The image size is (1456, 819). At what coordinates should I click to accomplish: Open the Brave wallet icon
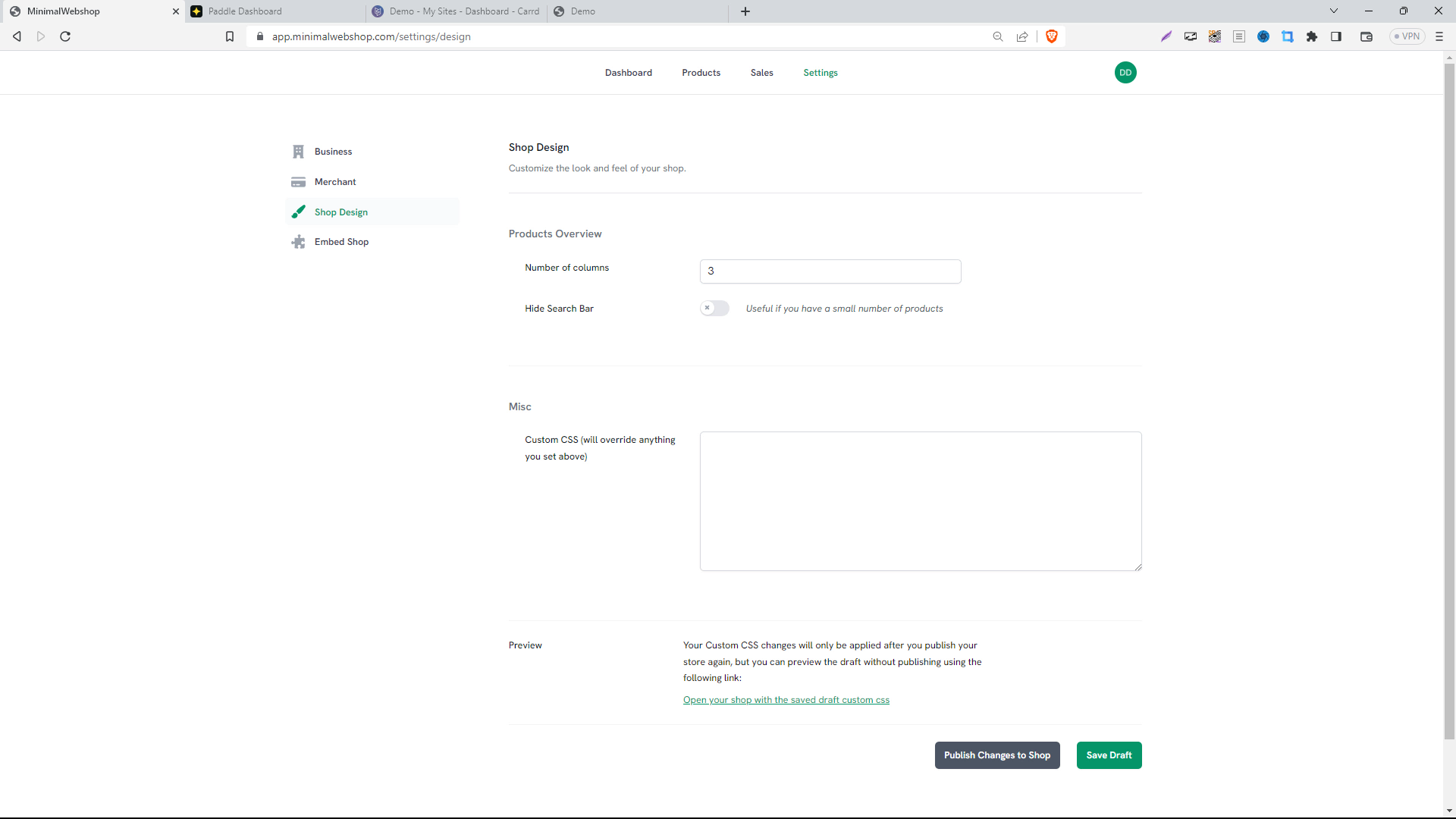[1367, 36]
